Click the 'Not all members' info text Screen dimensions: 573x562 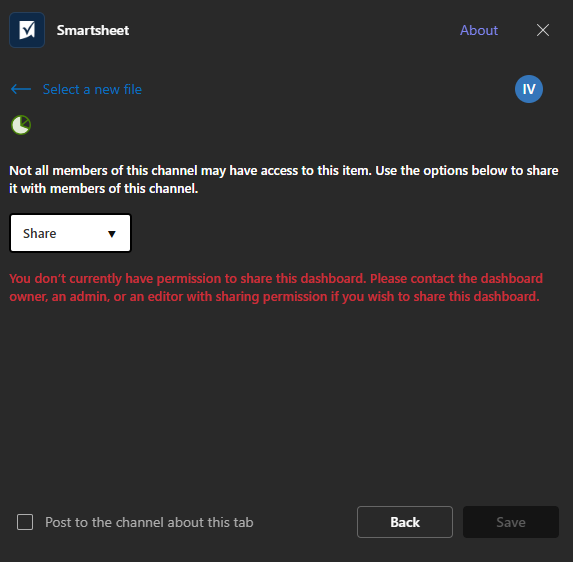[x=284, y=179]
